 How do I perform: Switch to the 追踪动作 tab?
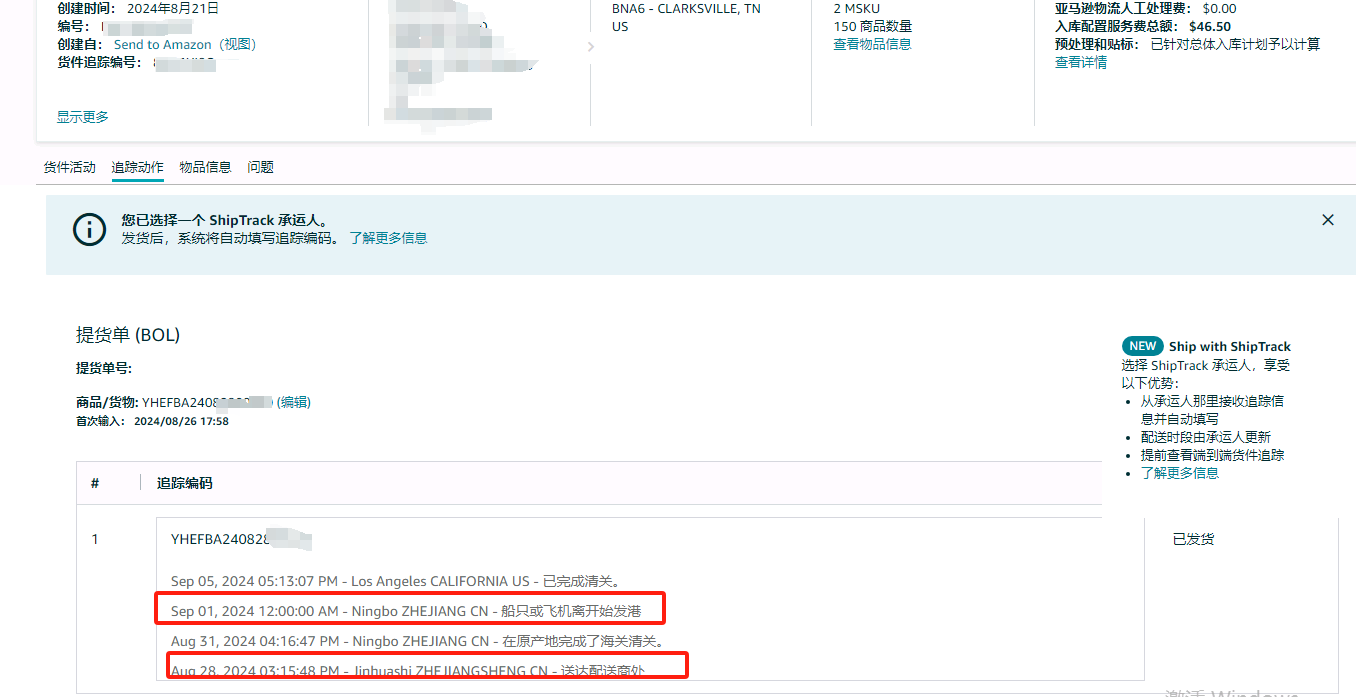pyautogui.click(x=138, y=167)
